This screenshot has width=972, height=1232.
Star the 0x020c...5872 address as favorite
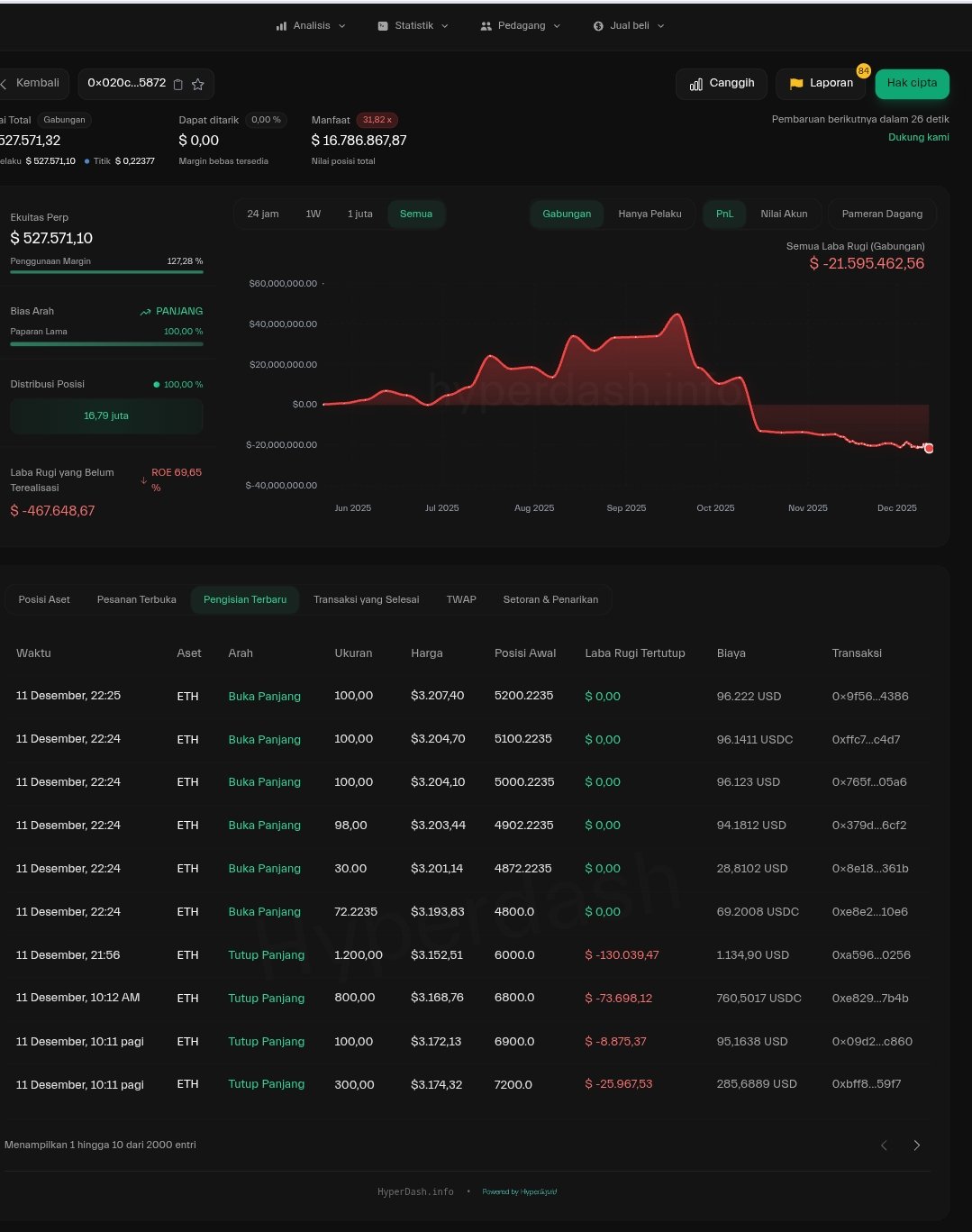(198, 84)
